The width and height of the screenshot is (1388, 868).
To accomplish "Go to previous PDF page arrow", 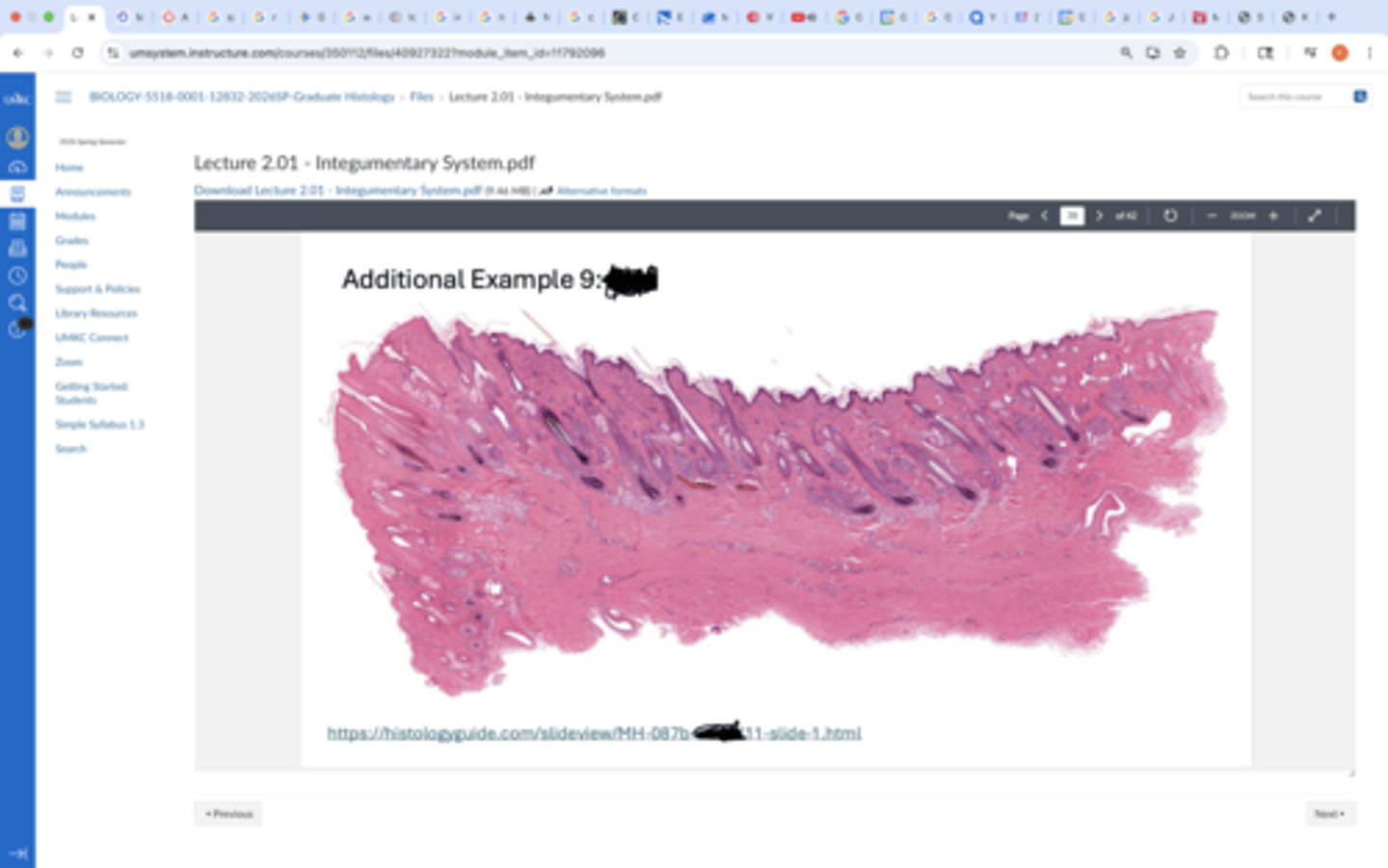I will (x=1044, y=216).
